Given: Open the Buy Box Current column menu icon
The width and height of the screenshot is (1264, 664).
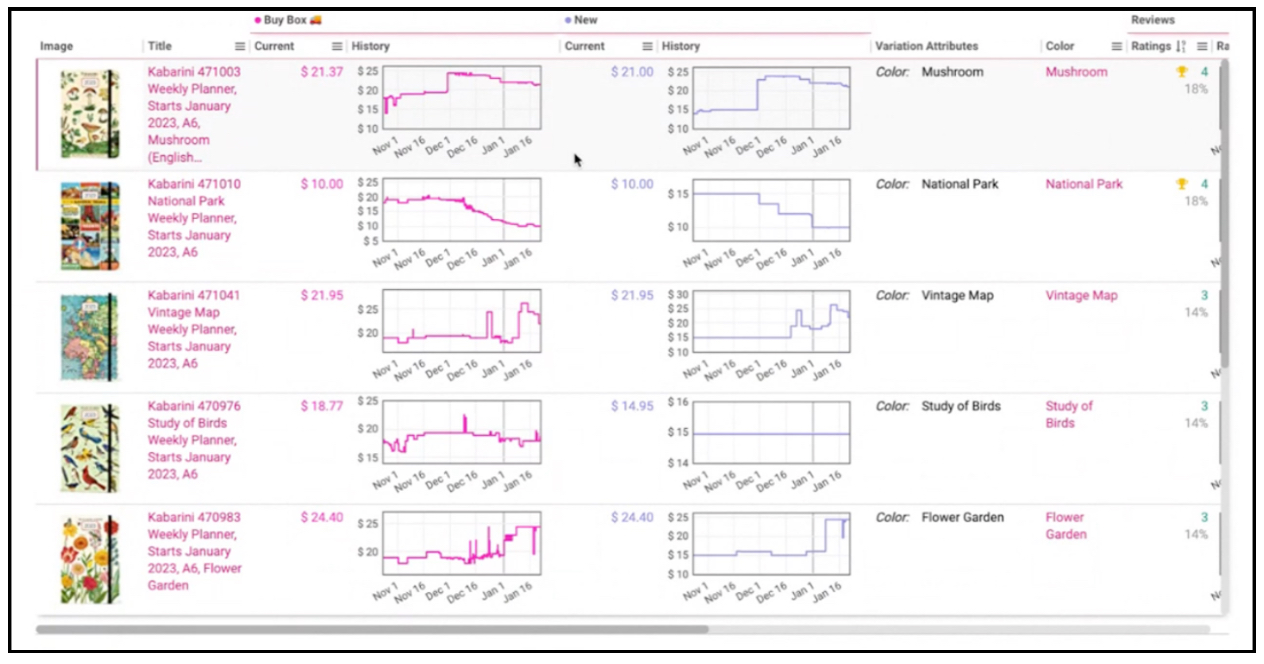Looking at the screenshot, I should coord(337,46).
